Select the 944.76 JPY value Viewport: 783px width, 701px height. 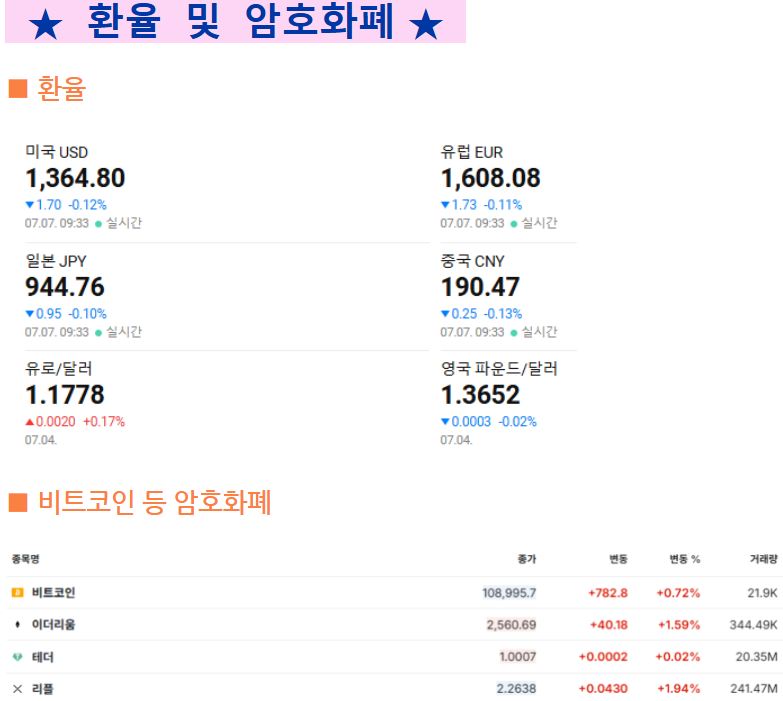65,287
